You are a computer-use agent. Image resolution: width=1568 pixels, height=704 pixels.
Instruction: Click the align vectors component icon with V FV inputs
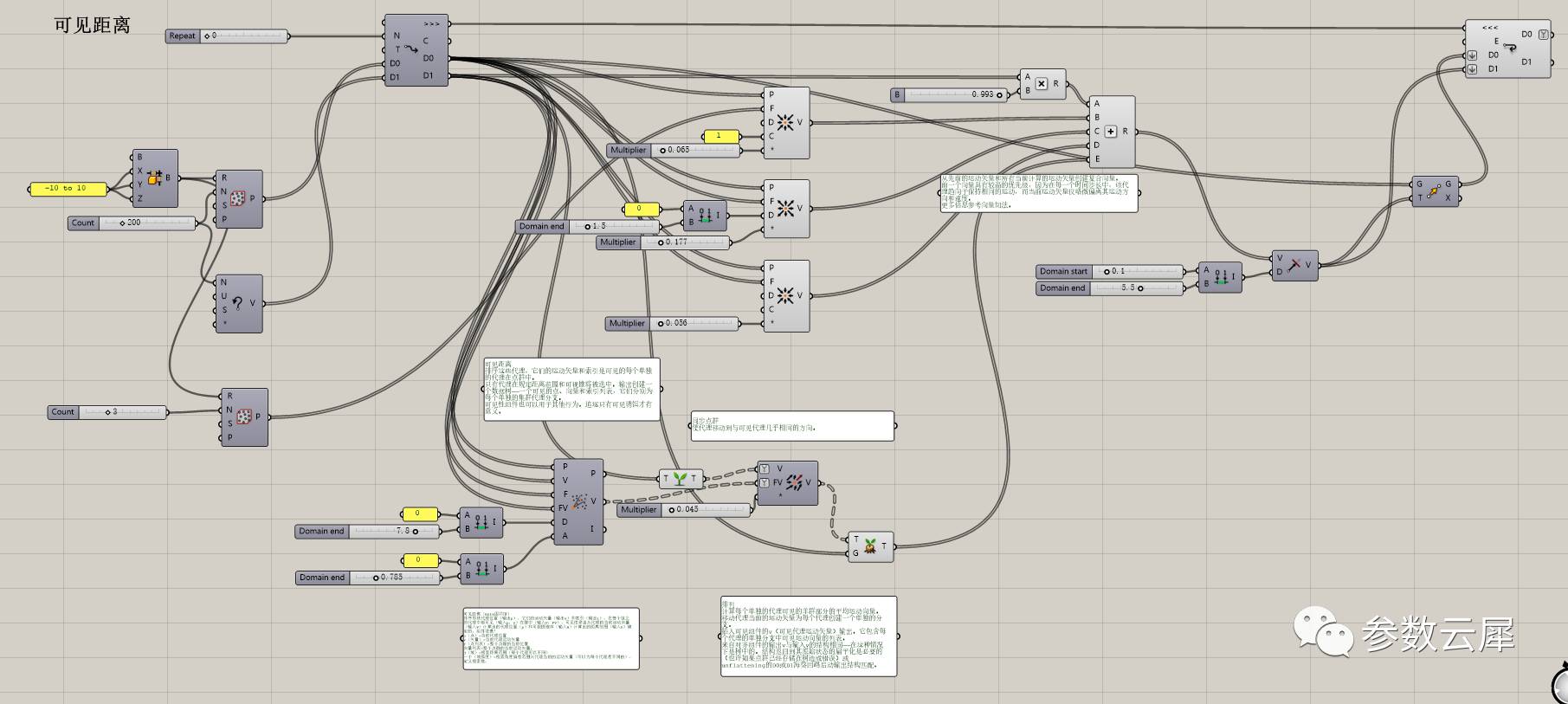tap(794, 482)
